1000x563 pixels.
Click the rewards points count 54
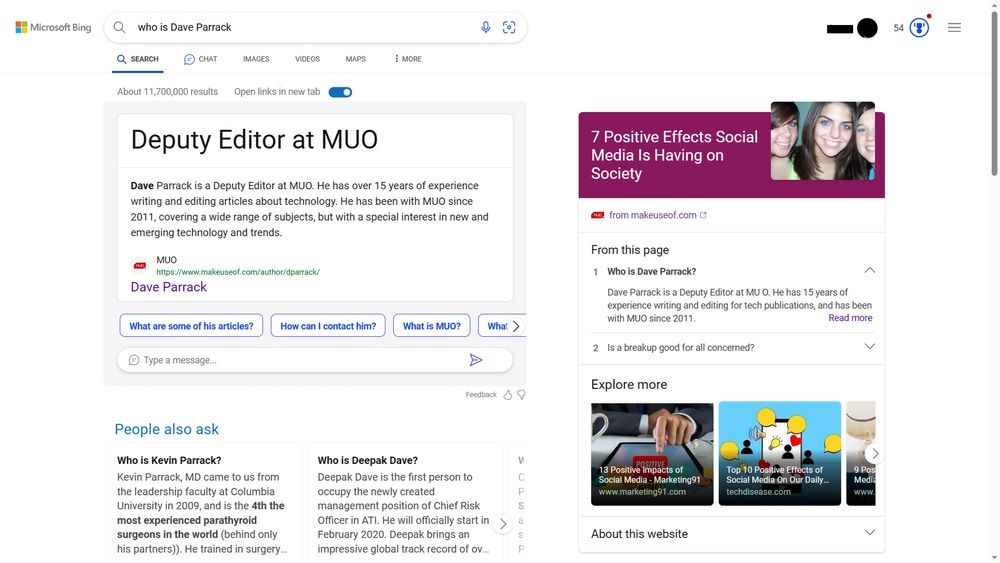(x=899, y=28)
